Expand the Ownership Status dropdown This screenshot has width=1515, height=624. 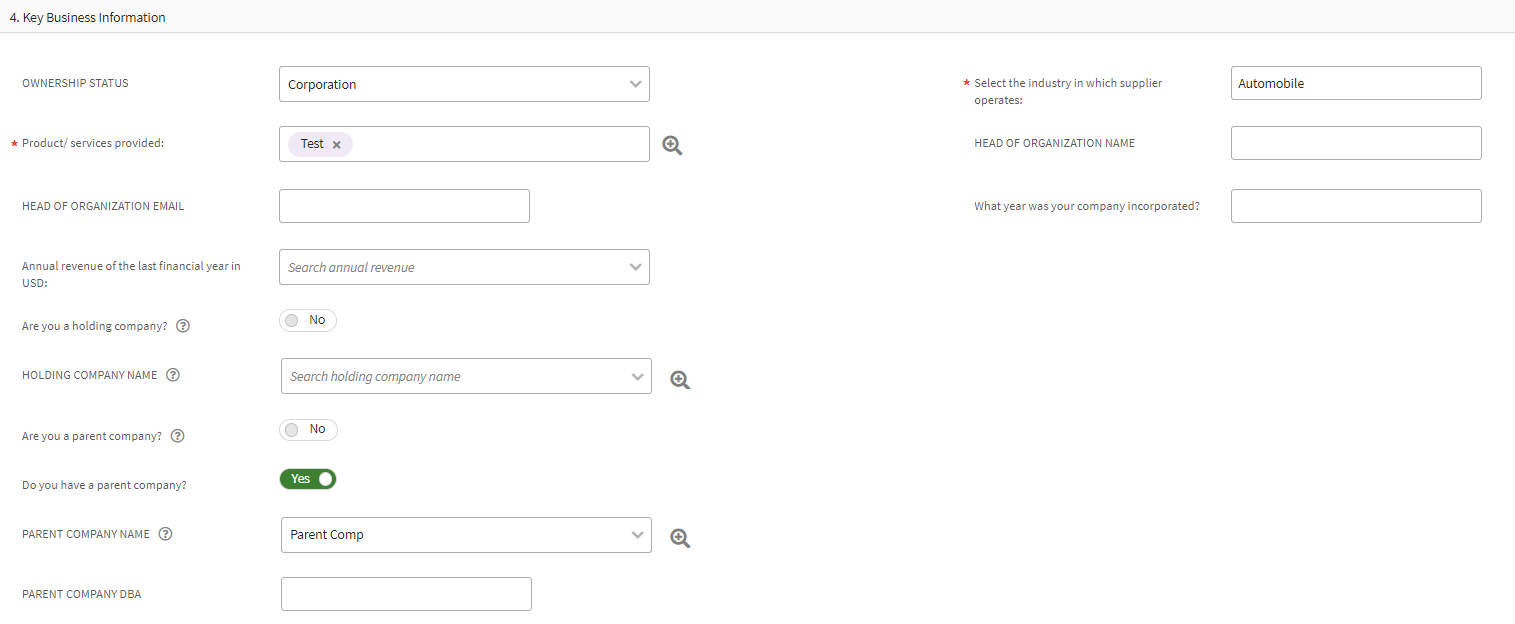464,84
